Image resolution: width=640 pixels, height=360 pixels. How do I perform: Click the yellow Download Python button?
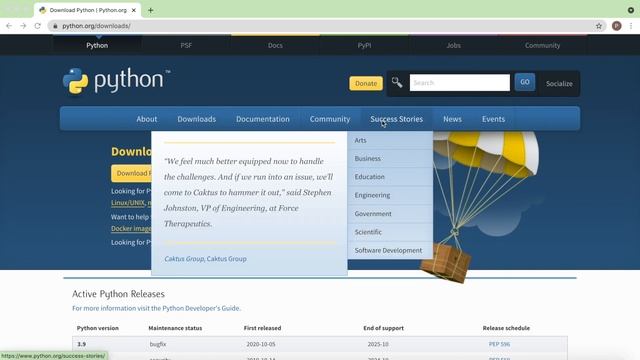(x=131, y=173)
